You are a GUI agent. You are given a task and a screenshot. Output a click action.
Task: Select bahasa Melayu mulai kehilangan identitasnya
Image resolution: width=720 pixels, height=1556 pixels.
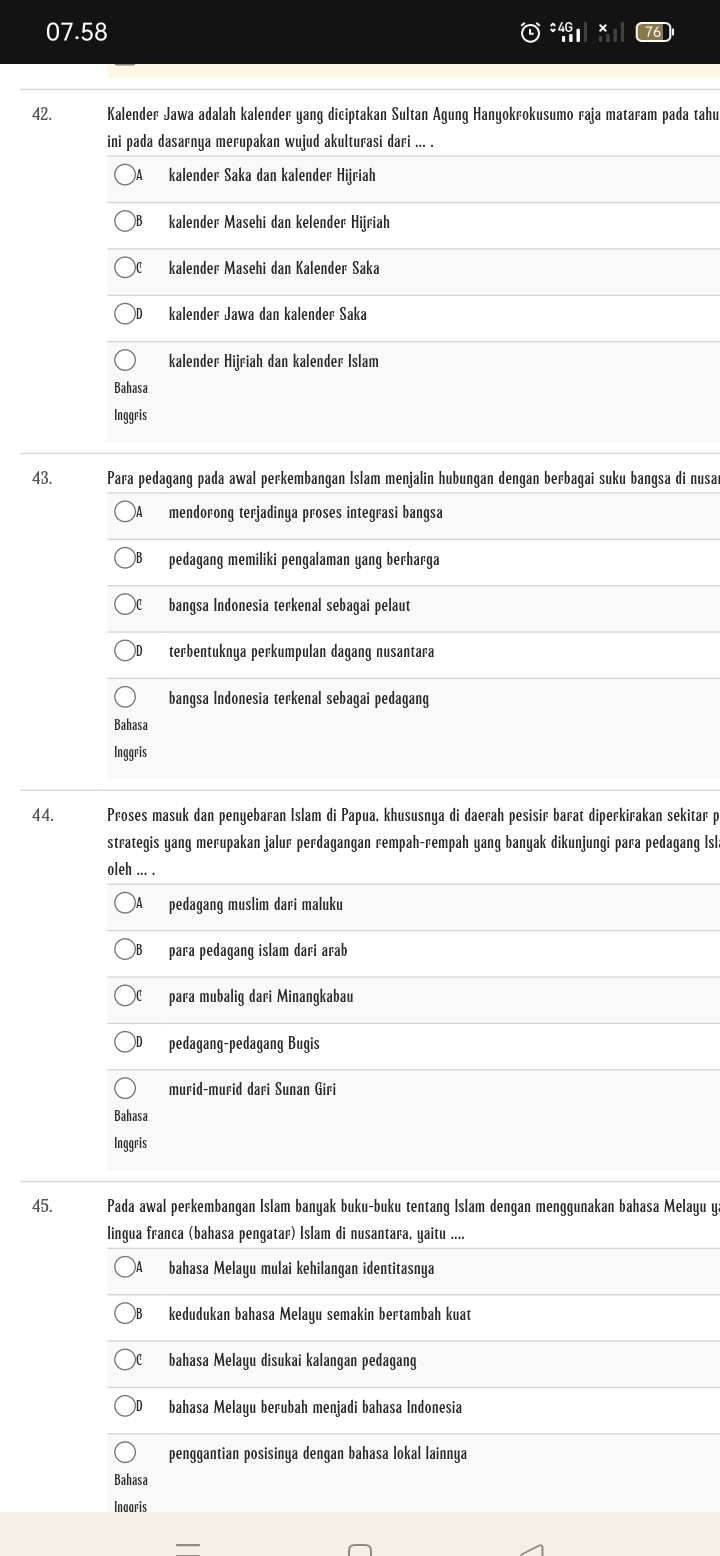pos(125,1268)
